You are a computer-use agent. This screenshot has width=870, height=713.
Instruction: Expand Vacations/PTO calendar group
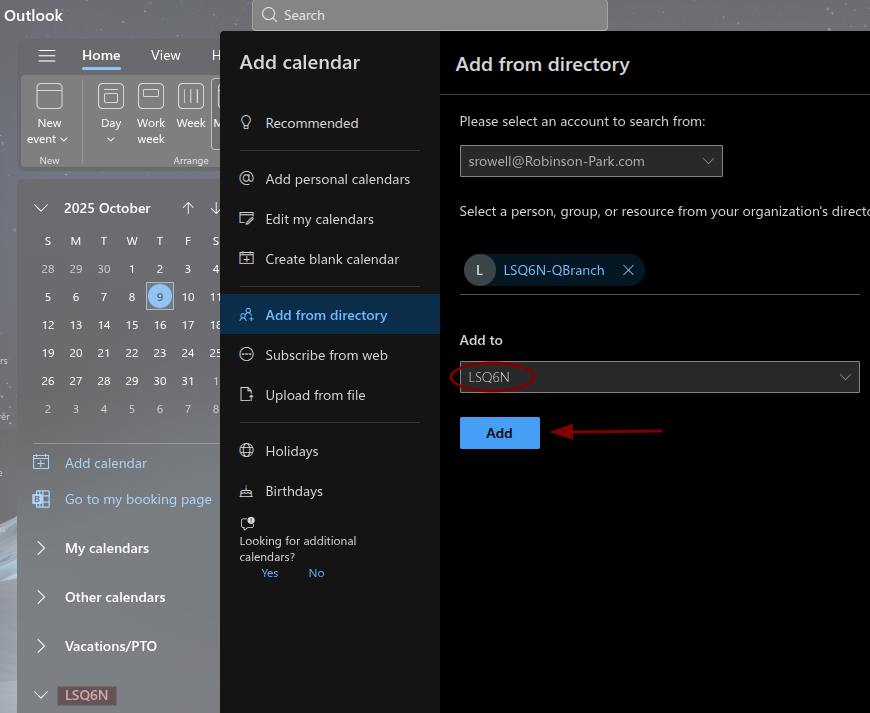[41, 646]
